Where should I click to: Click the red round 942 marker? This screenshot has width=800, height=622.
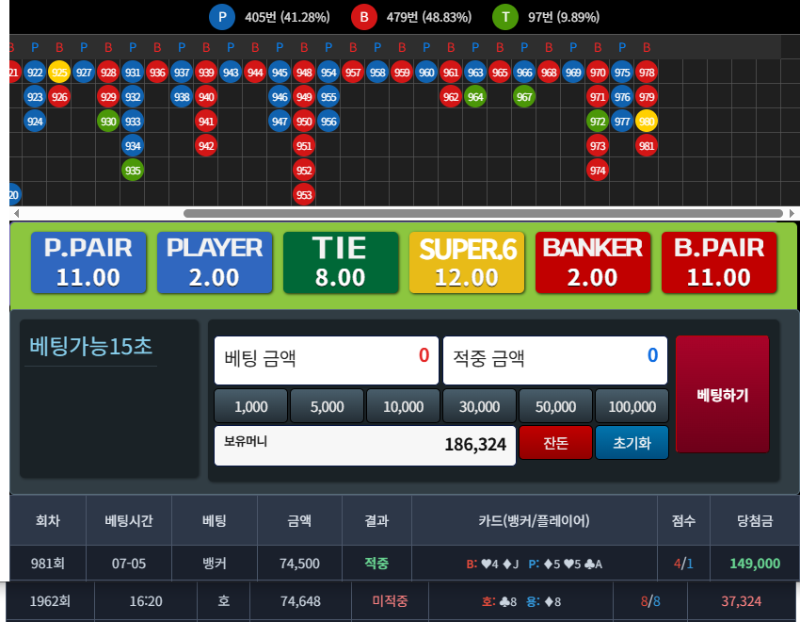tap(206, 146)
